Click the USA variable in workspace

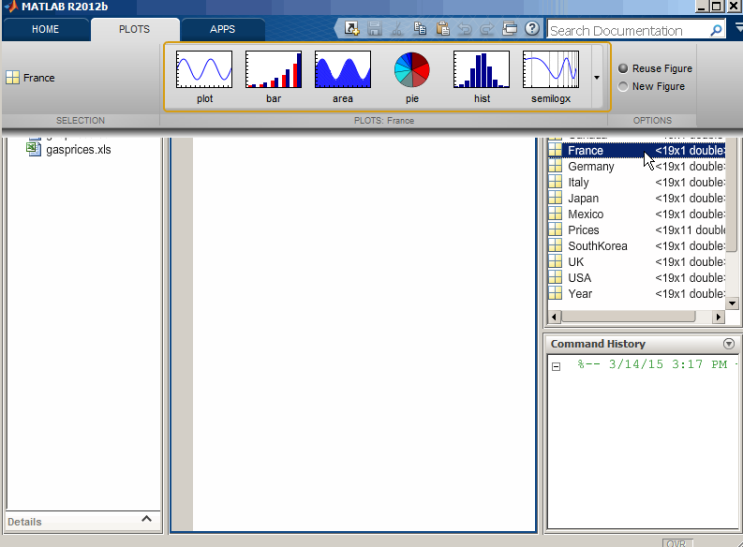click(636, 278)
